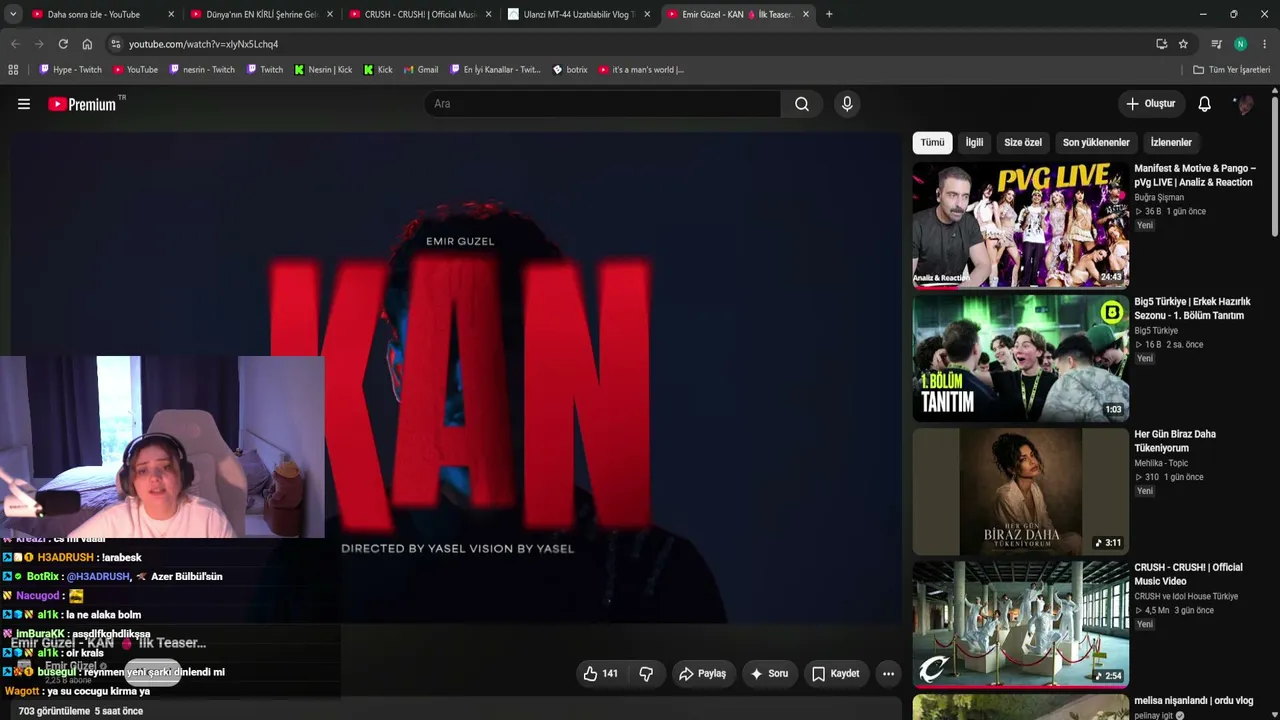Expand the Tüm Yer İşaretleri bookmarks folder
The width and height of the screenshot is (1280, 720).
click(1231, 70)
